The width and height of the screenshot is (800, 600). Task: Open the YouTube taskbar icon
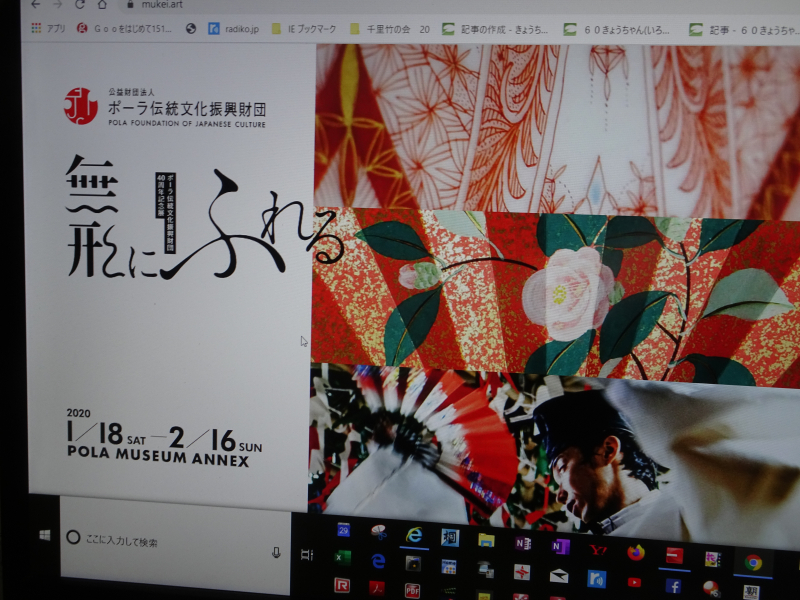[x=634, y=582]
